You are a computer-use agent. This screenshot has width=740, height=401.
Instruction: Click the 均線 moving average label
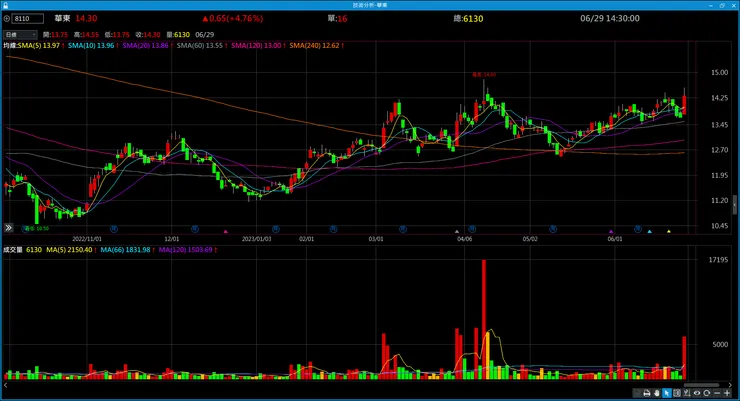tap(10, 46)
